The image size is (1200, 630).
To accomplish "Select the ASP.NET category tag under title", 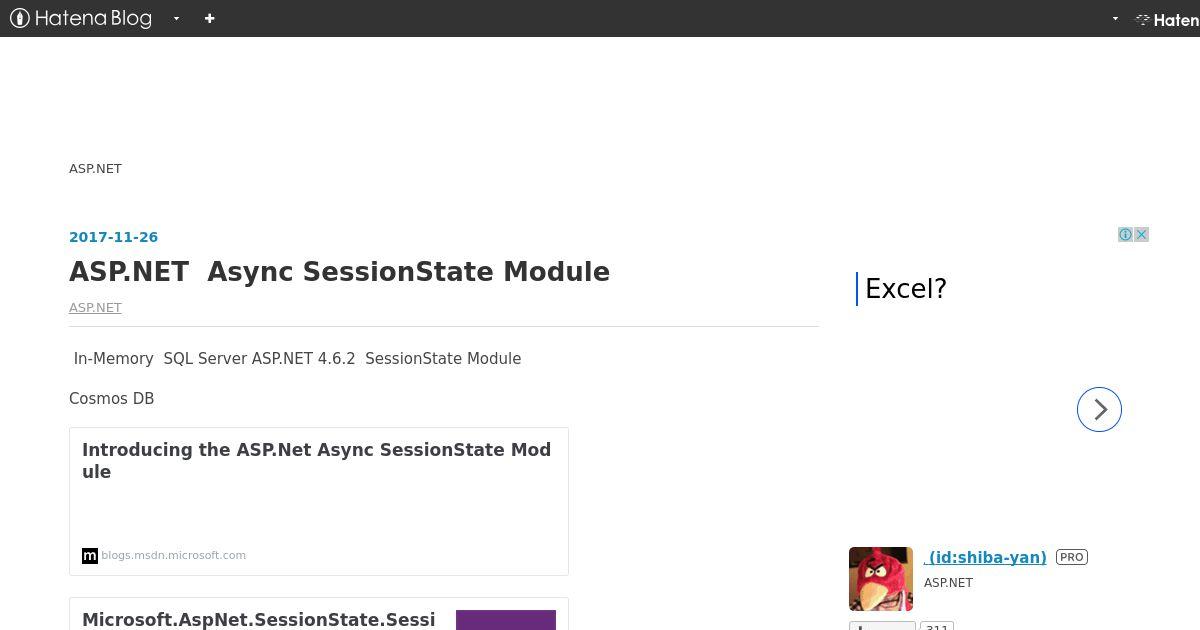I will point(95,307).
